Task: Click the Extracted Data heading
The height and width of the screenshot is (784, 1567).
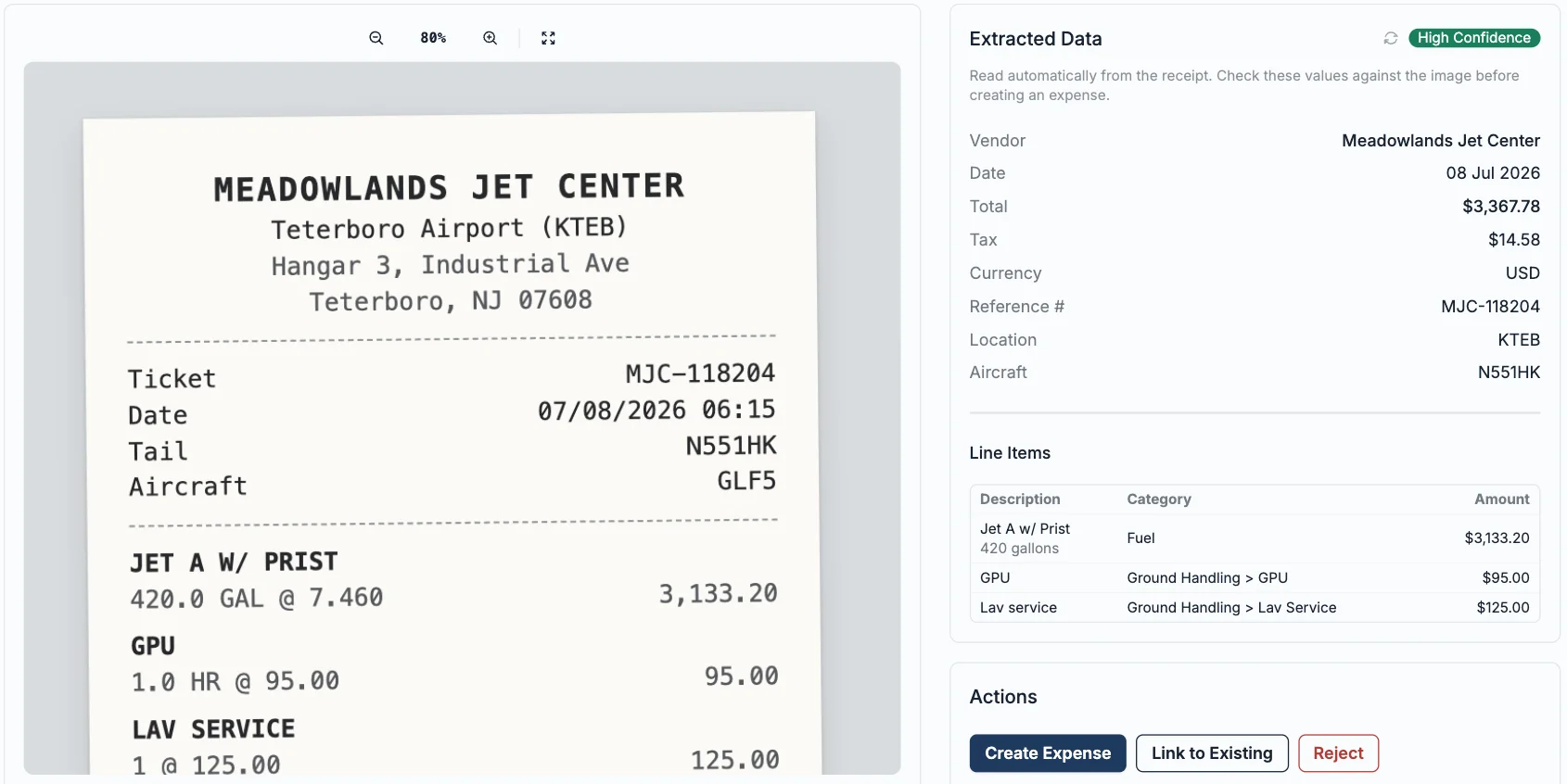Action: coord(1036,39)
